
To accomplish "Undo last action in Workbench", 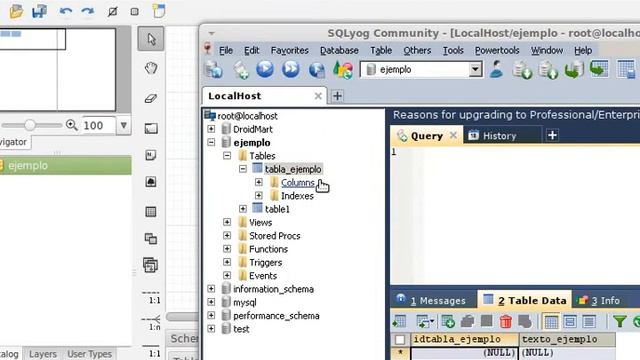I will point(65,11).
